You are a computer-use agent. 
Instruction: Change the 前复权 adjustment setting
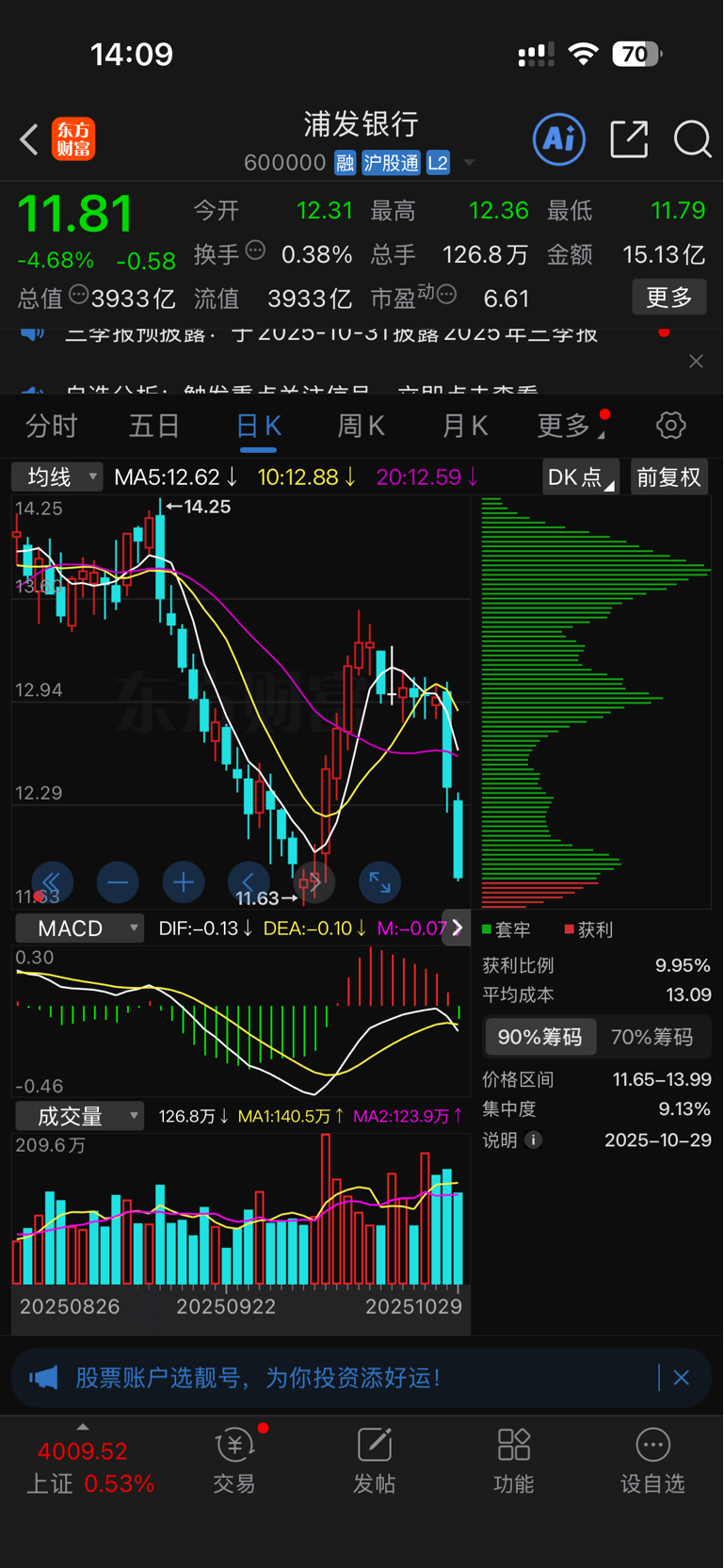669,477
